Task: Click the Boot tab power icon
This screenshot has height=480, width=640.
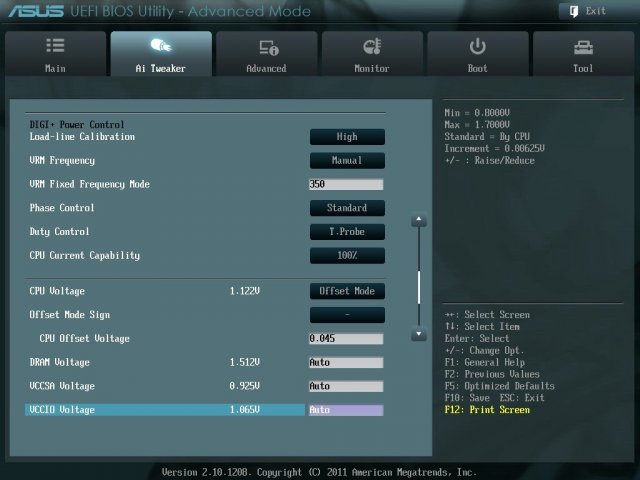Action: click(x=477, y=46)
